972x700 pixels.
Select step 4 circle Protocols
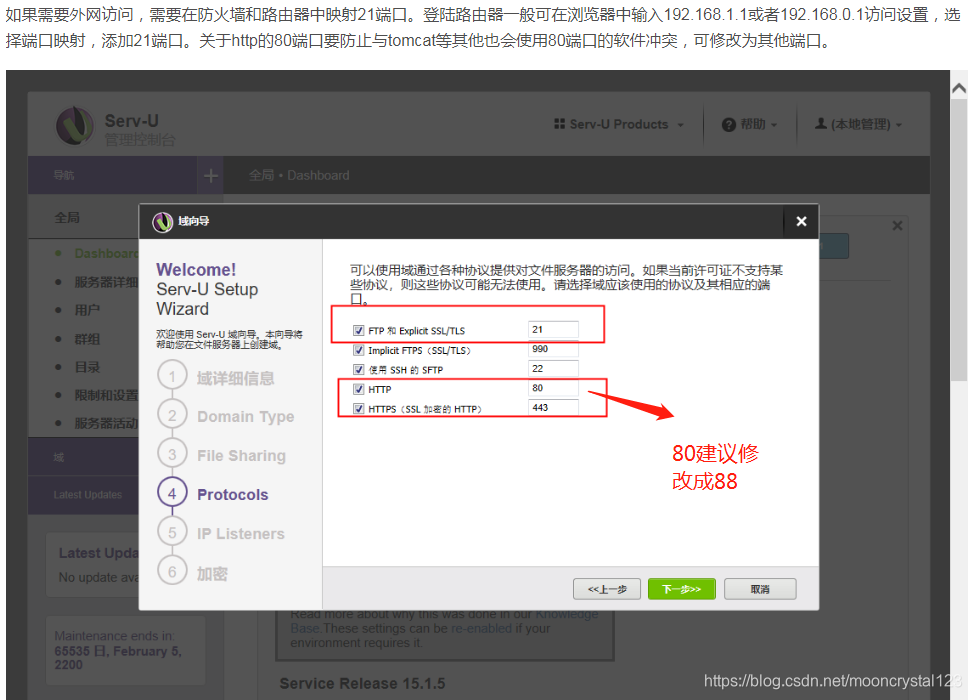[x=172, y=494]
